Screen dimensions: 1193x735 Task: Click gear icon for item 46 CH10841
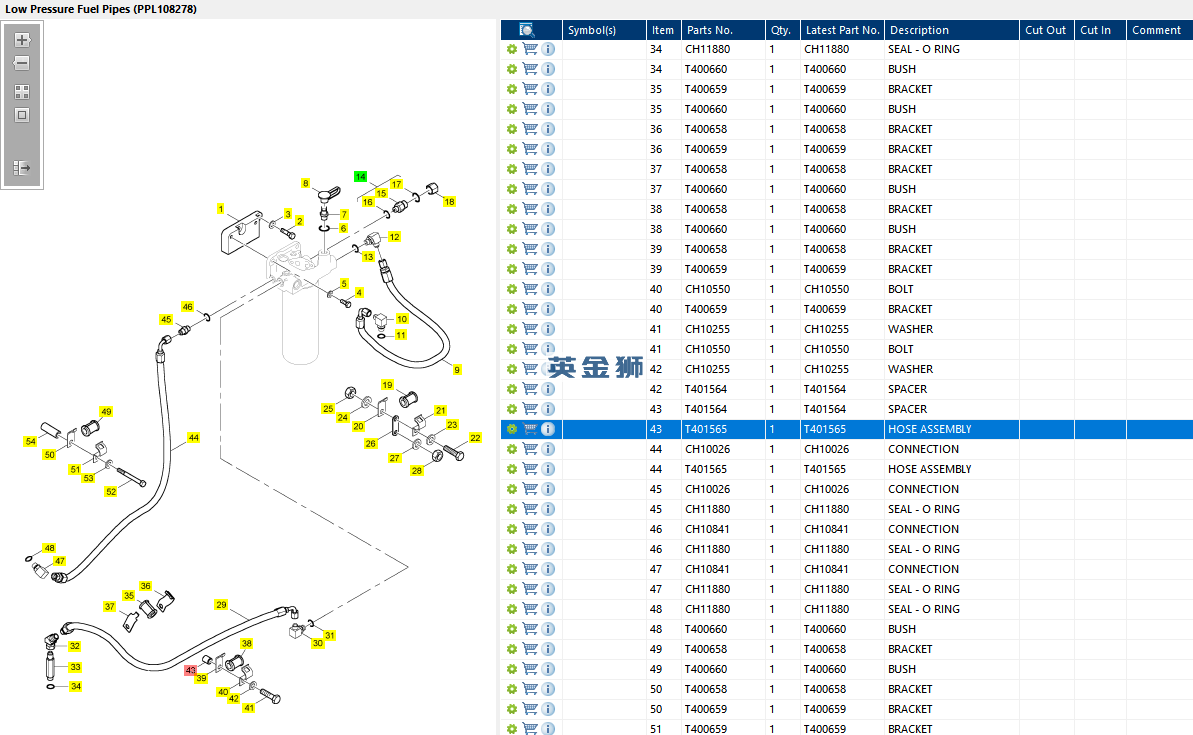512,529
